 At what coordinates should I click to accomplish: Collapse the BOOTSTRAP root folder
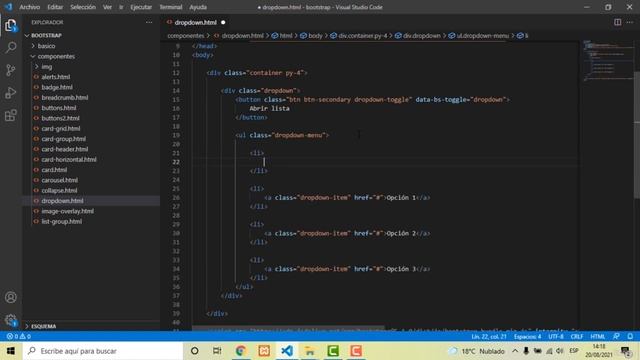pos(46,36)
